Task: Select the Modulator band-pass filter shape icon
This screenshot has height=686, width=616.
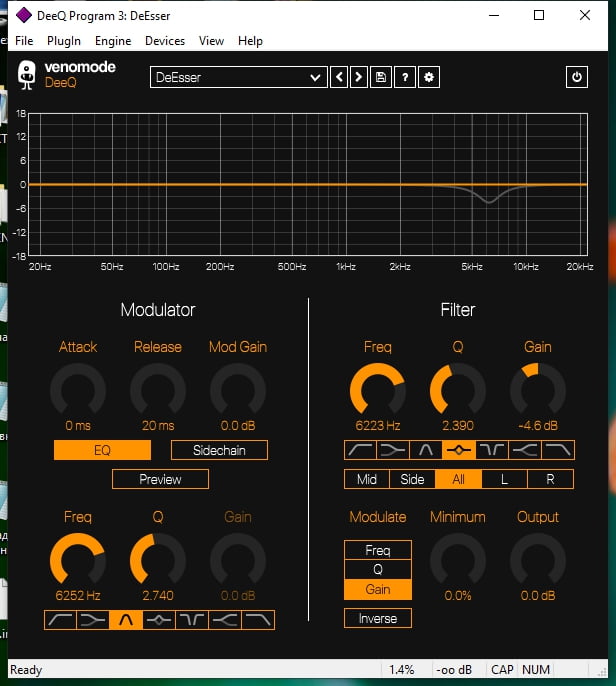Action: tap(126, 620)
